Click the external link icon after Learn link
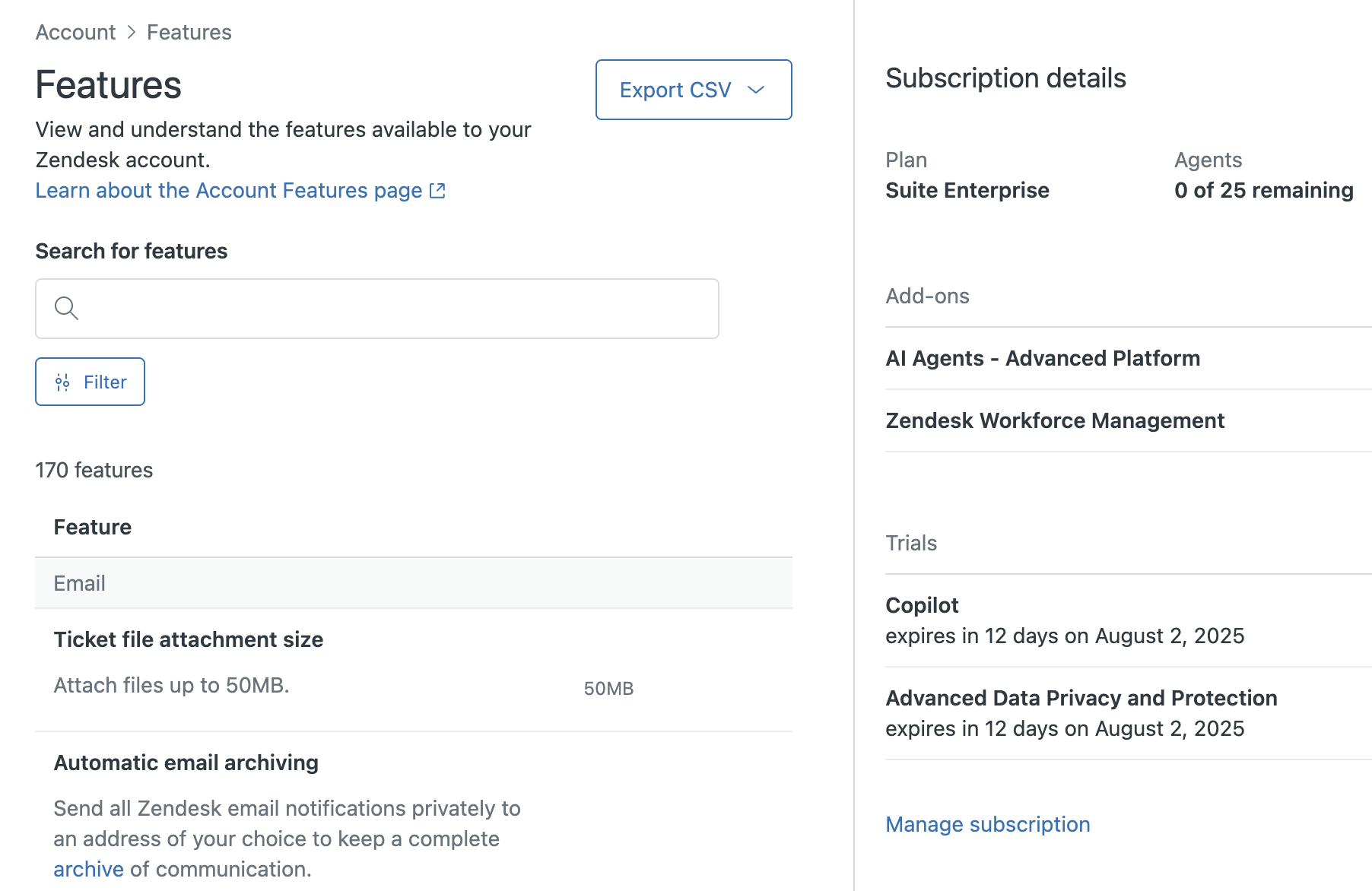 tap(437, 191)
